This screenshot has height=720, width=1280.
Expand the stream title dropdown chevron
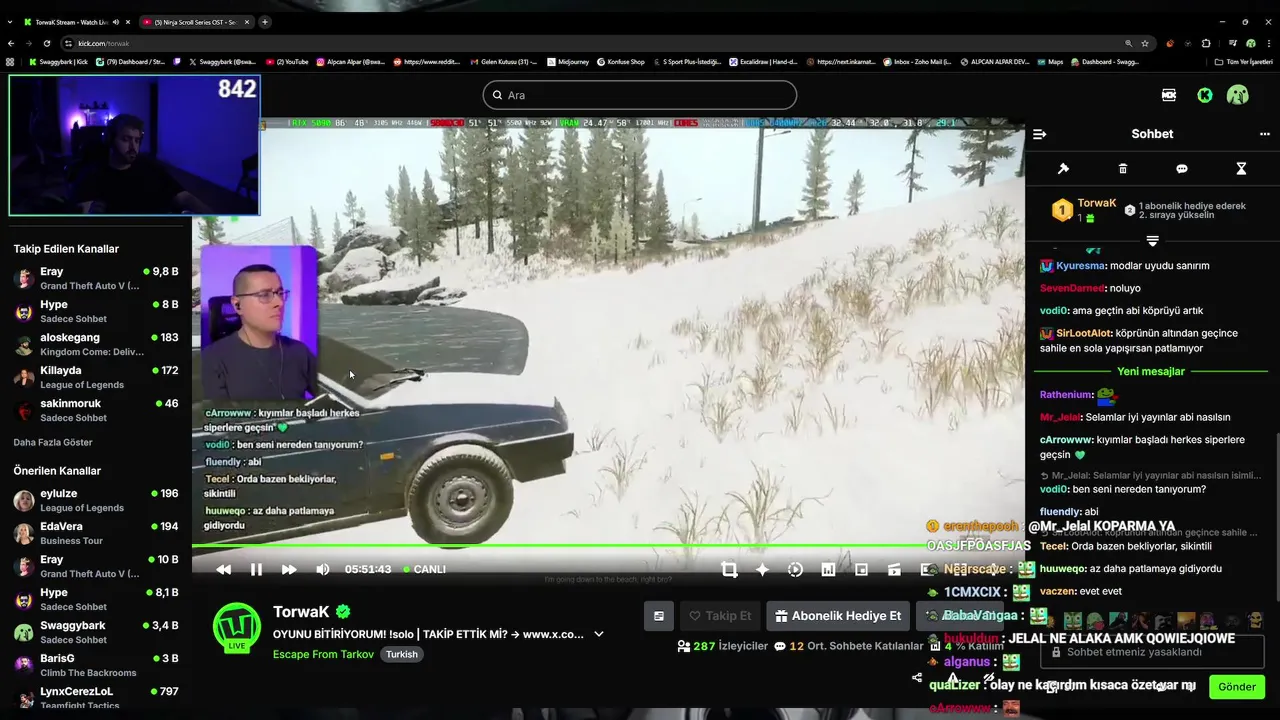(599, 634)
